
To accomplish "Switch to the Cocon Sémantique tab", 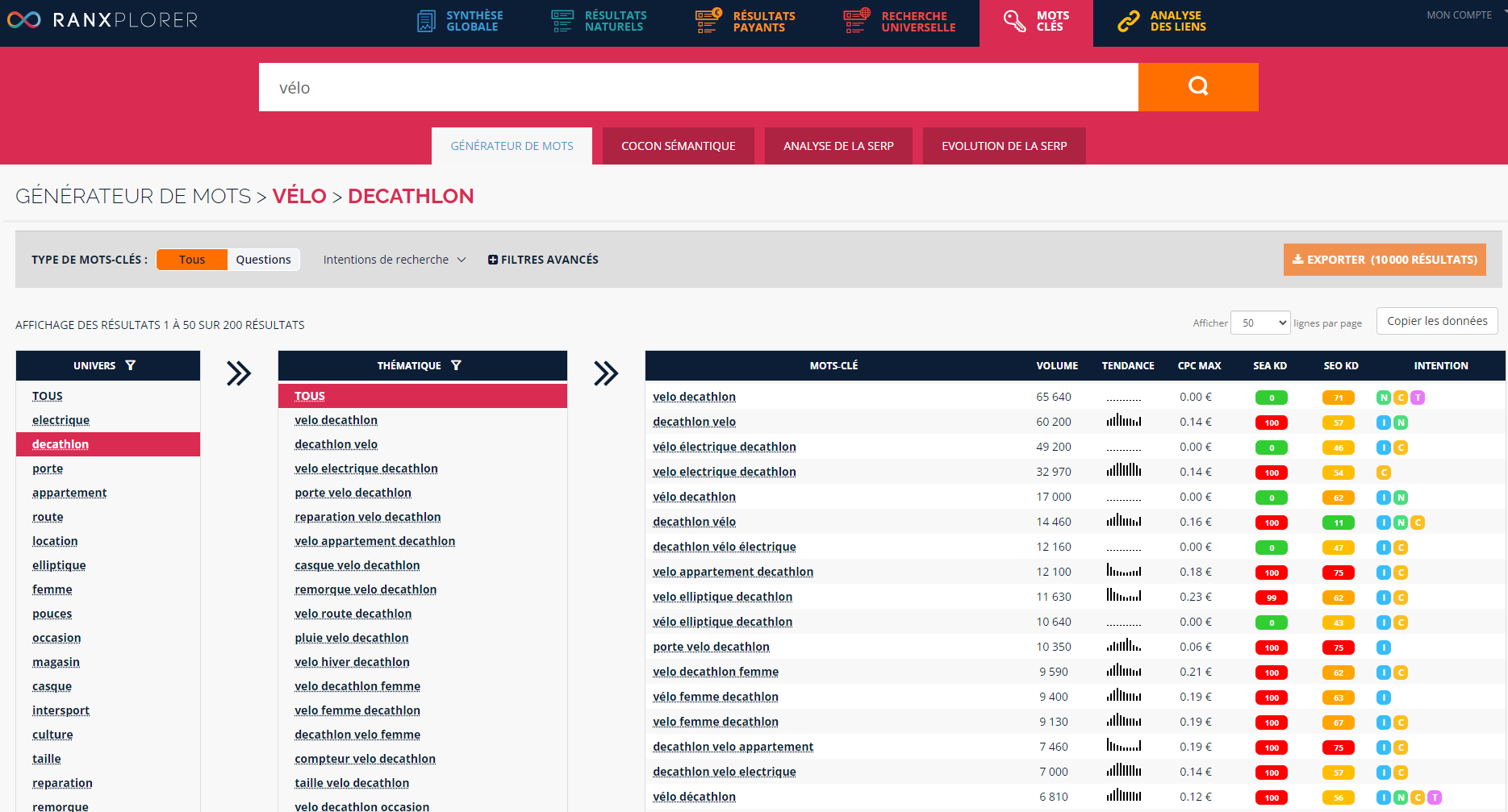I will (x=678, y=146).
